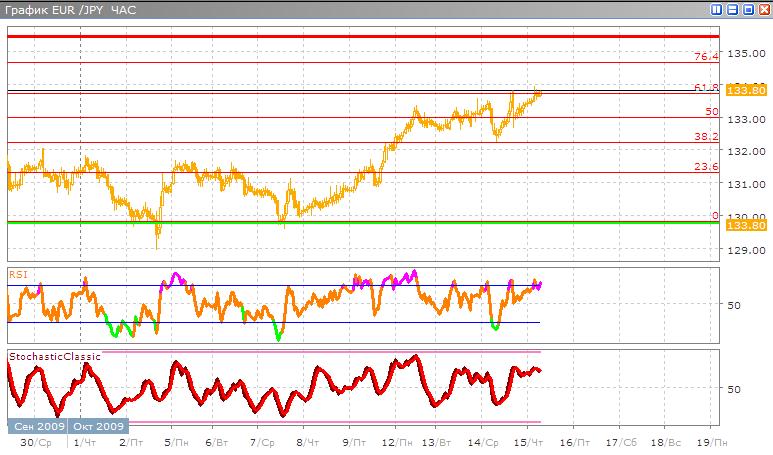Maximize the EUR/JPY chart window

coord(747,9)
